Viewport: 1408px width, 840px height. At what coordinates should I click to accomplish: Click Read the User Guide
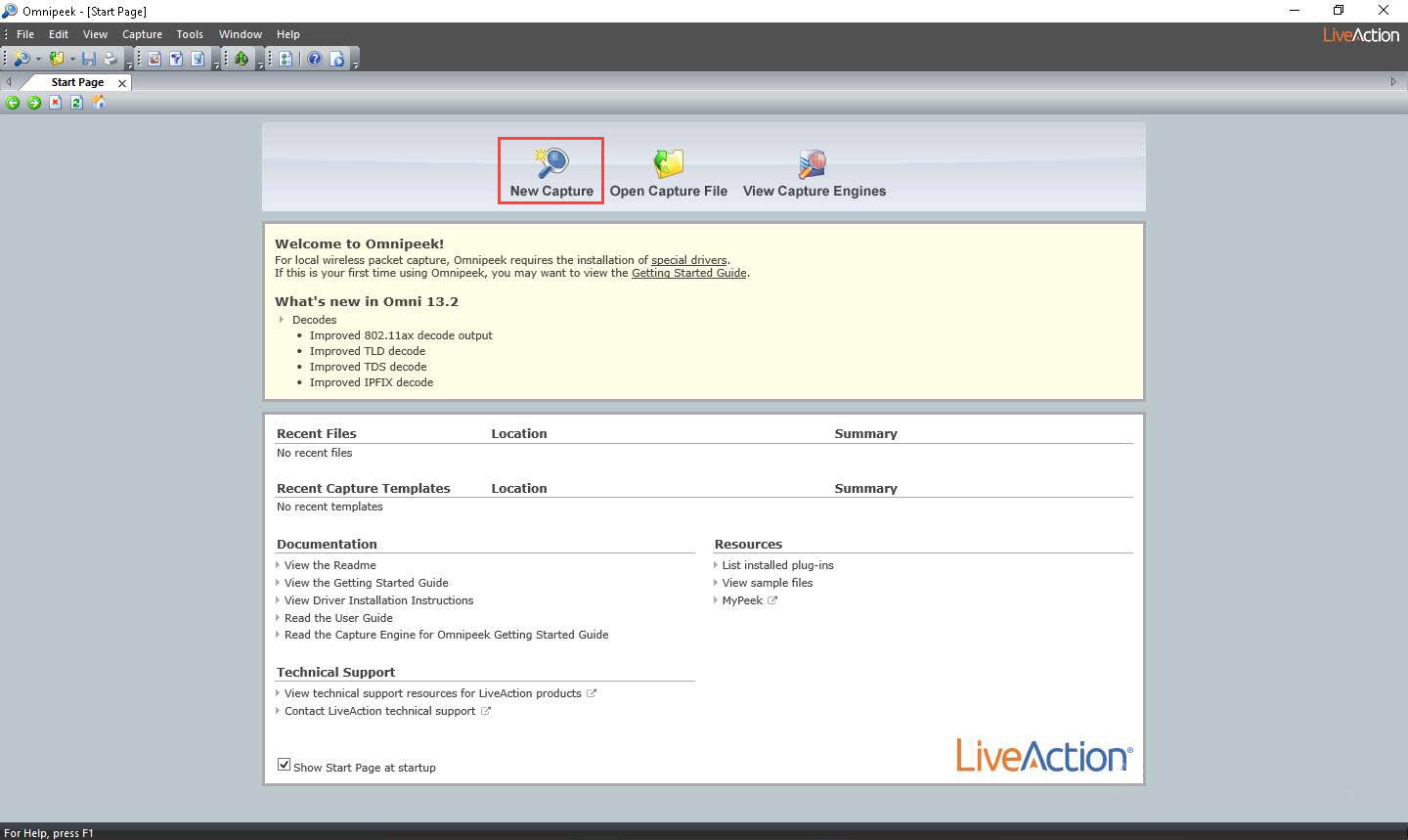[338, 618]
